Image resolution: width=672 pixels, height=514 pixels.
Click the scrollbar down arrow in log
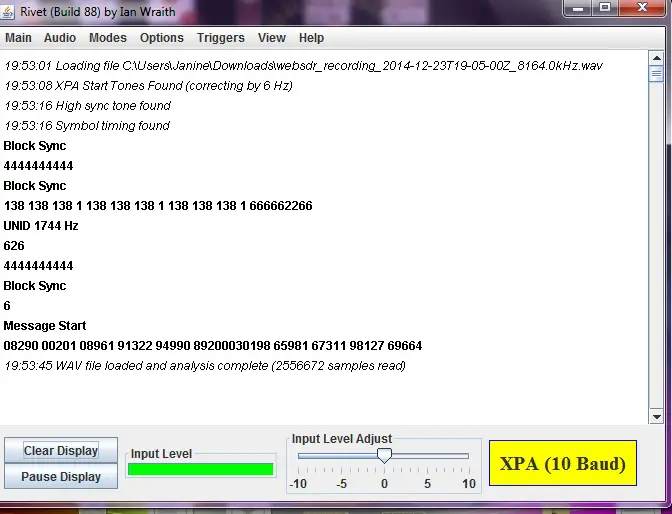coord(656,417)
